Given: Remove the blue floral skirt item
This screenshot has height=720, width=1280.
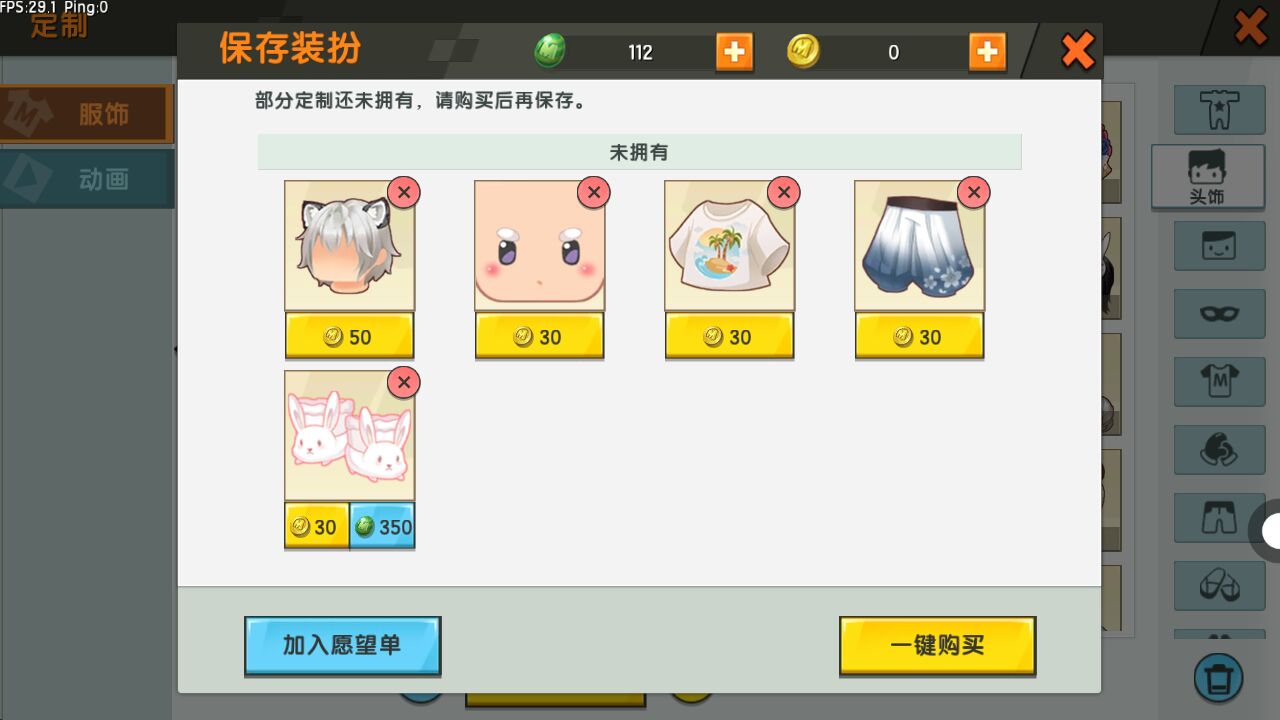Looking at the screenshot, I should coord(973,192).
